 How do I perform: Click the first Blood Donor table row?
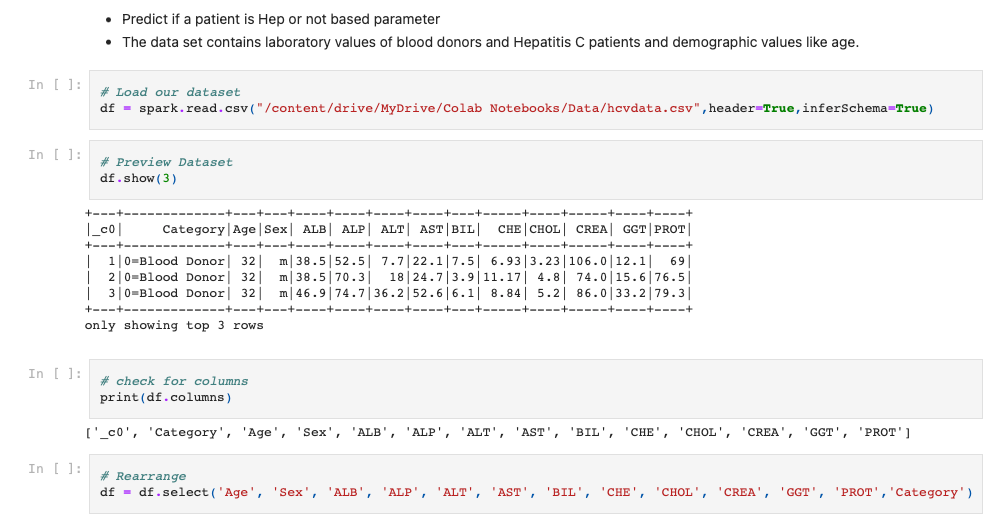coord(388,261)
